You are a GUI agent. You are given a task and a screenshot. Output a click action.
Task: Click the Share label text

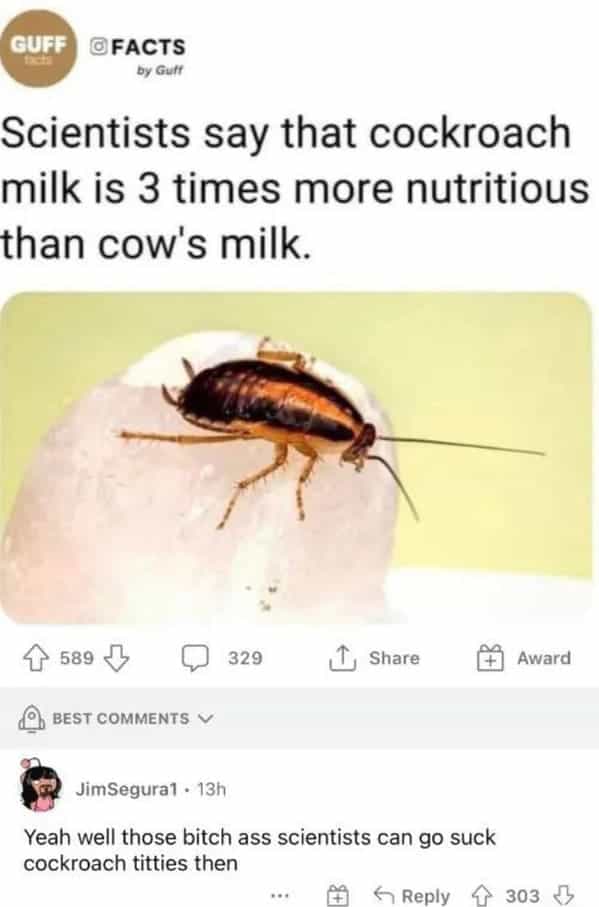pyautogui.click(x=394, y=658)
